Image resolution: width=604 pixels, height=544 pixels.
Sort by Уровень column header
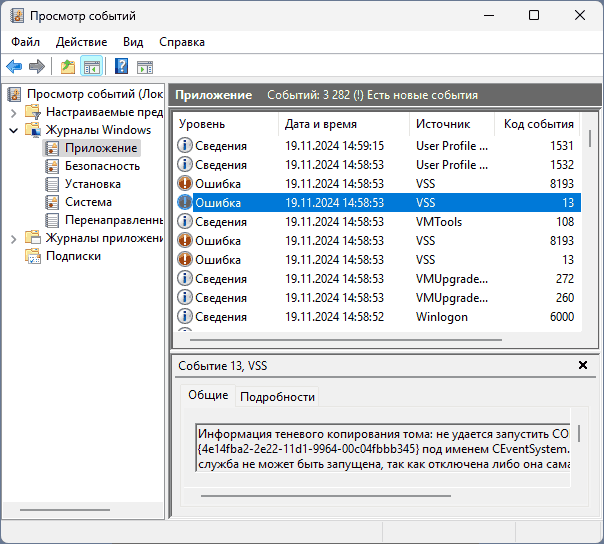point(226,124)
